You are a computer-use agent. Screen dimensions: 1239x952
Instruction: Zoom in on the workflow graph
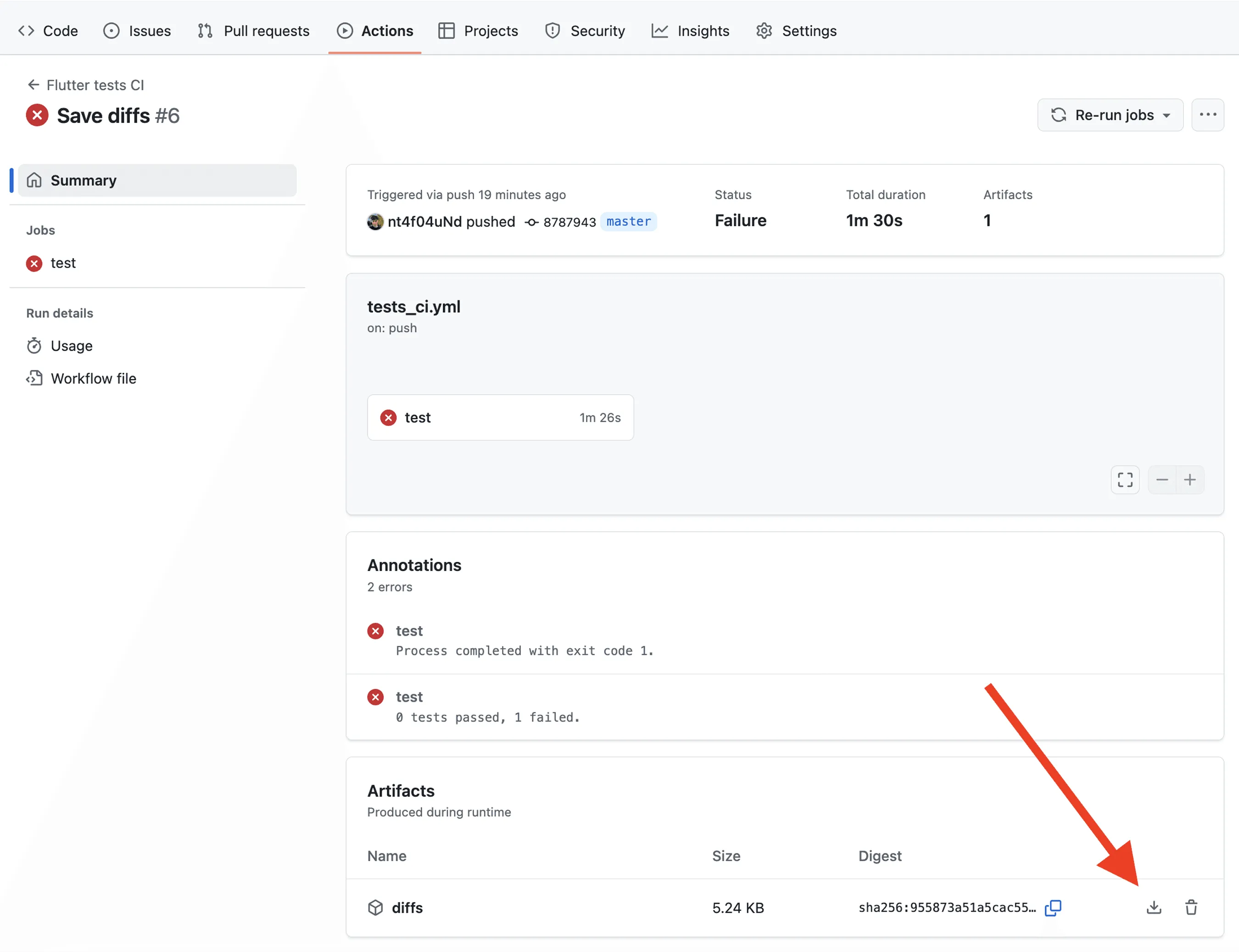click(x=1190, y=480)
